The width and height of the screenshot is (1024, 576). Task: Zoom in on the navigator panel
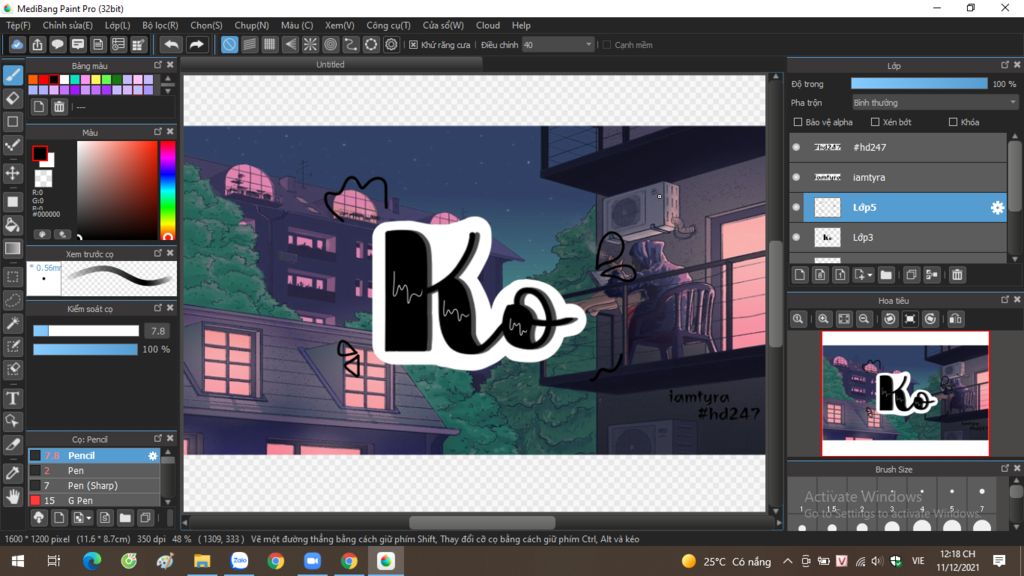click(823, 319)
